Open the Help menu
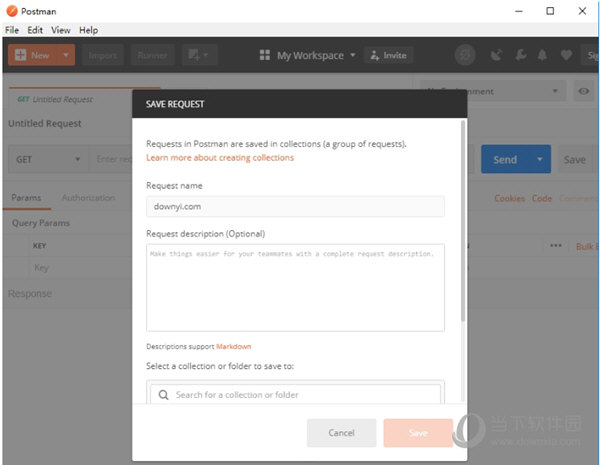The image size is (600, 465). pos(88,30)
